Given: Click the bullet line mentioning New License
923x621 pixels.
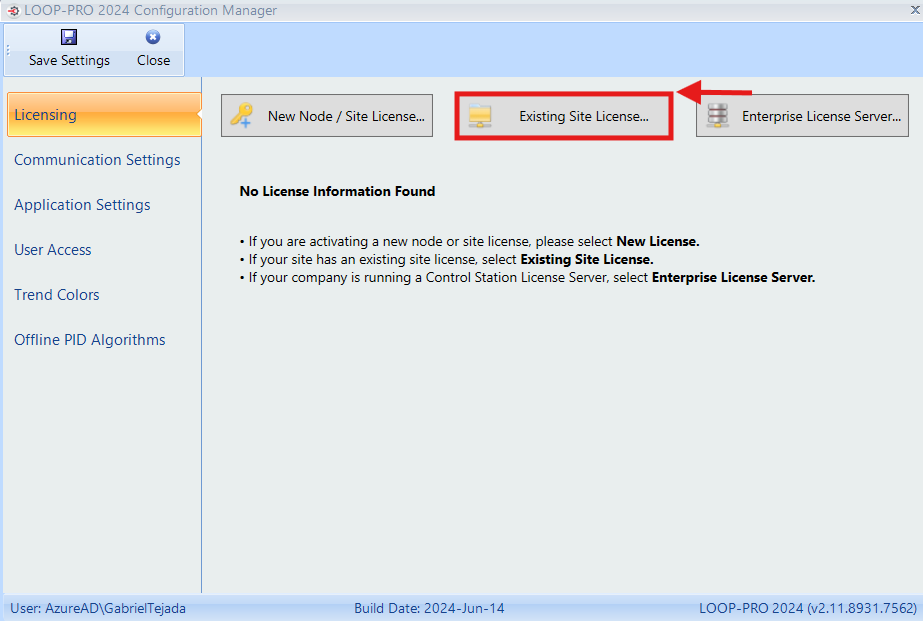Looking at the screenshot, I should 470,241.
